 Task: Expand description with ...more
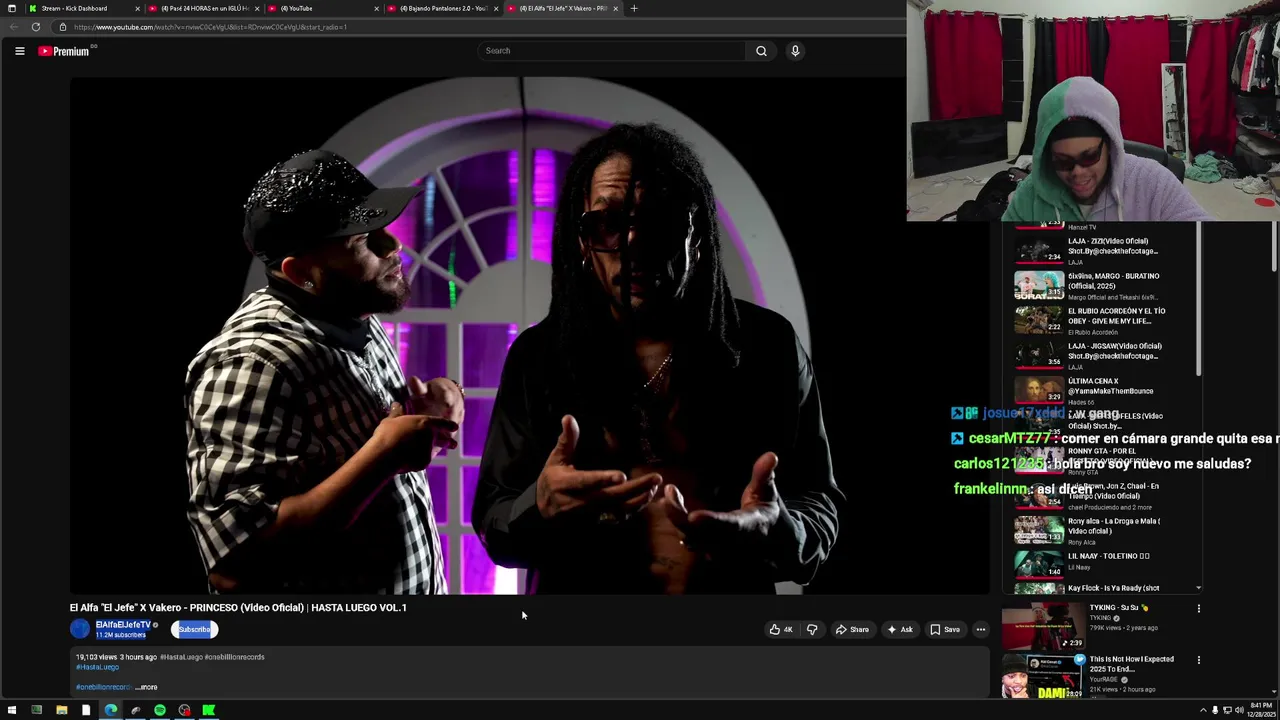coord(146,687)
